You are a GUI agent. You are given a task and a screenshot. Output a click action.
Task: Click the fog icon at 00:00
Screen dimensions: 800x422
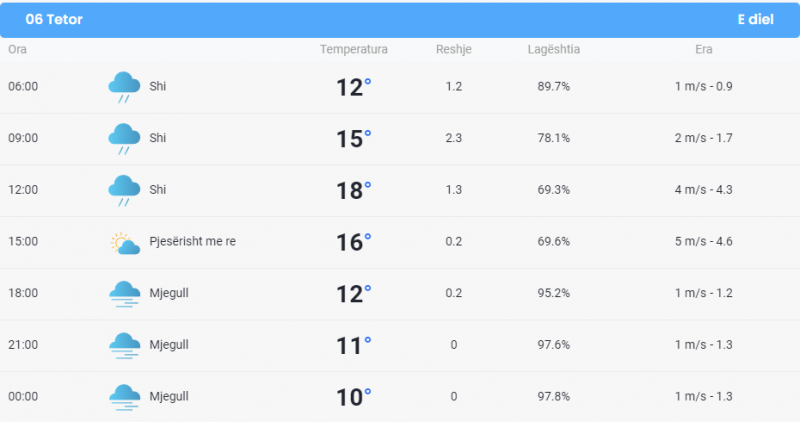(124, 397)
